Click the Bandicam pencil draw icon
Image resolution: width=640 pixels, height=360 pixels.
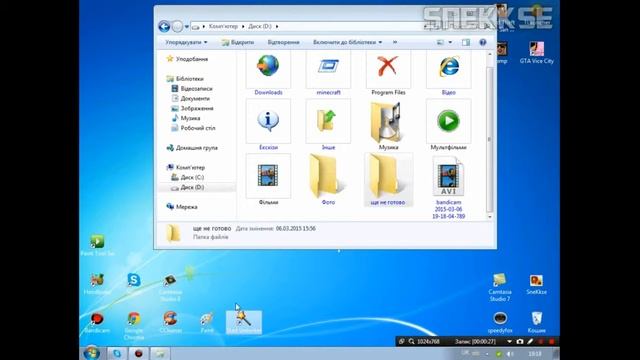coord(530,341)
